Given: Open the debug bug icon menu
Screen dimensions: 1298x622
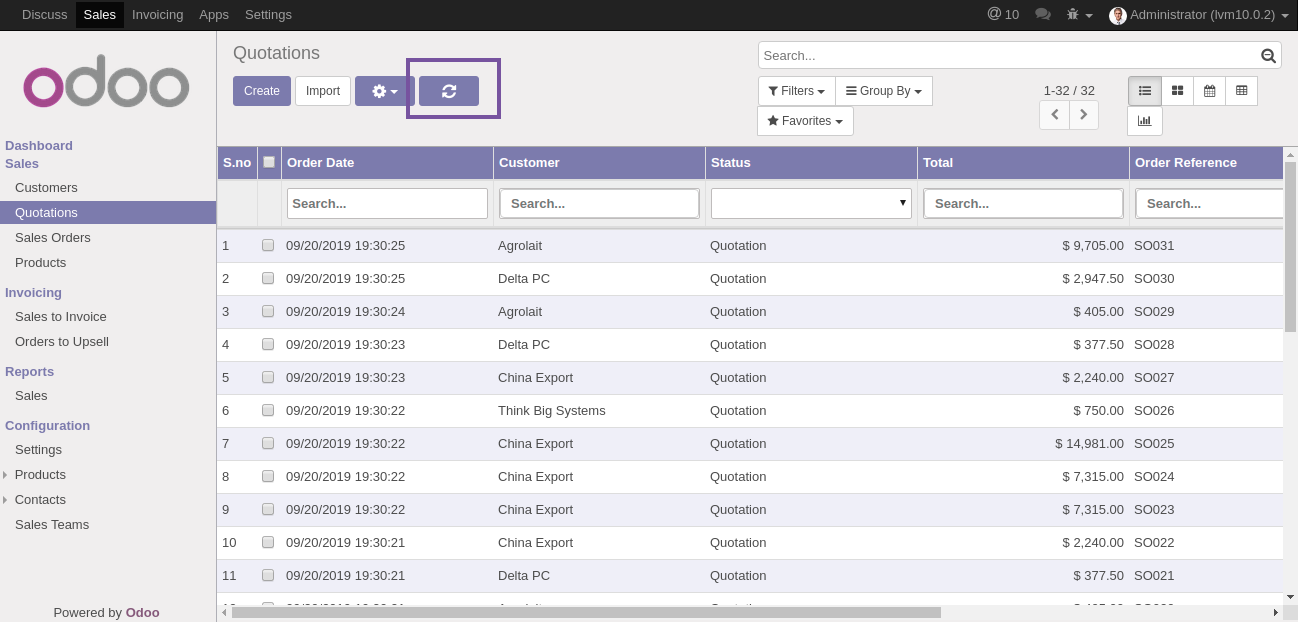Looking at the screenshot, I should point(1079,14).
